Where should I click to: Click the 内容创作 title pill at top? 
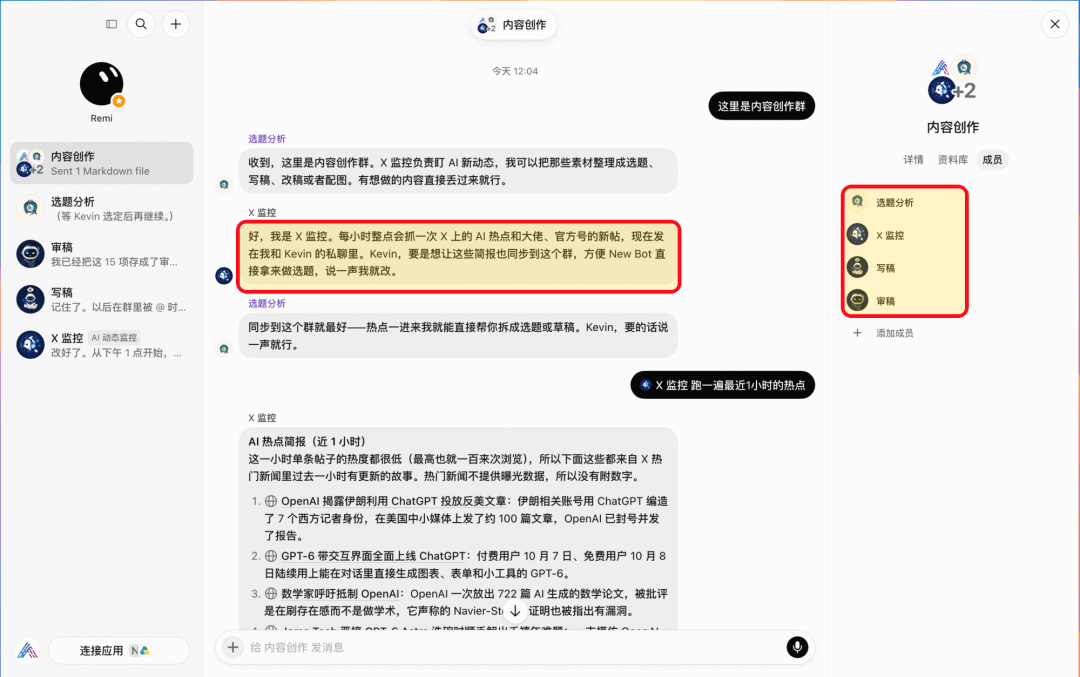(513, 25)
